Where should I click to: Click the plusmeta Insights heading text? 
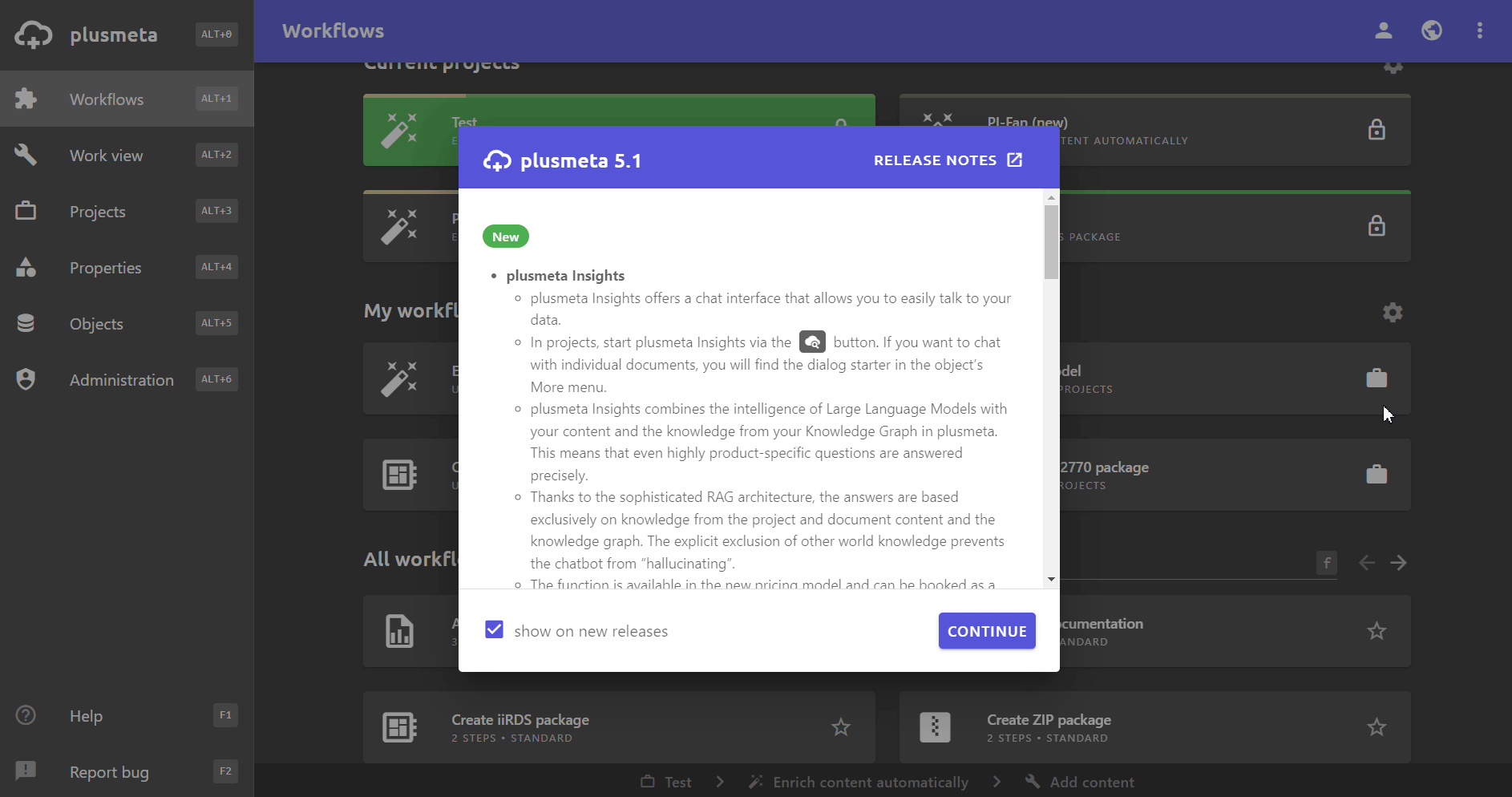click(565, 276)
